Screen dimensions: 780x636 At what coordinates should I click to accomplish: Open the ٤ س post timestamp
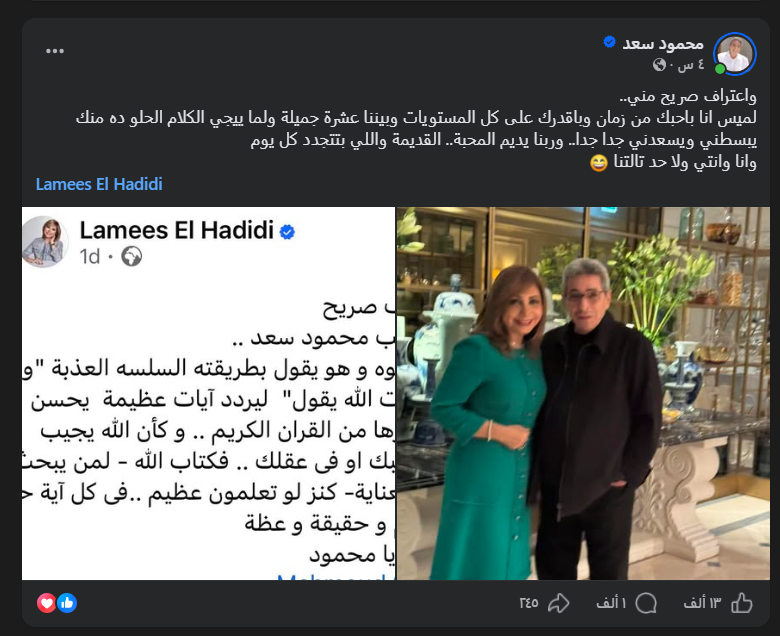(690, 65)
